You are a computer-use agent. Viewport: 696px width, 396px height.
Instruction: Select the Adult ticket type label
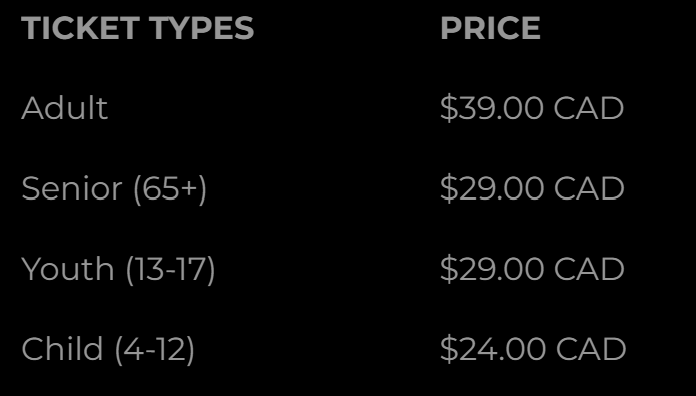coord(65,108)
